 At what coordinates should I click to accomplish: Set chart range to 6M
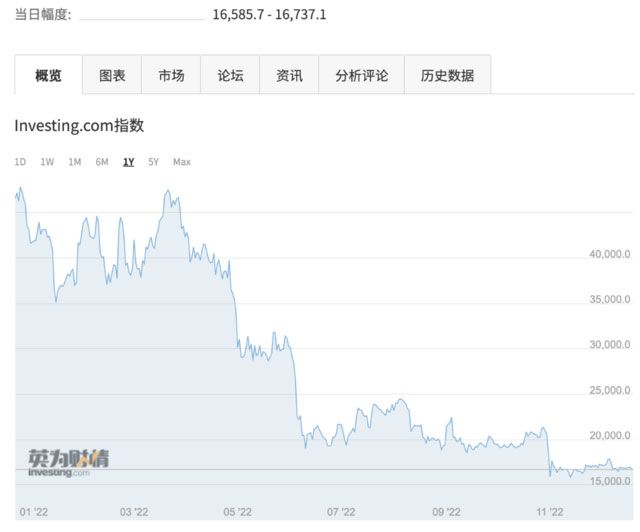[x=102, y=162]
